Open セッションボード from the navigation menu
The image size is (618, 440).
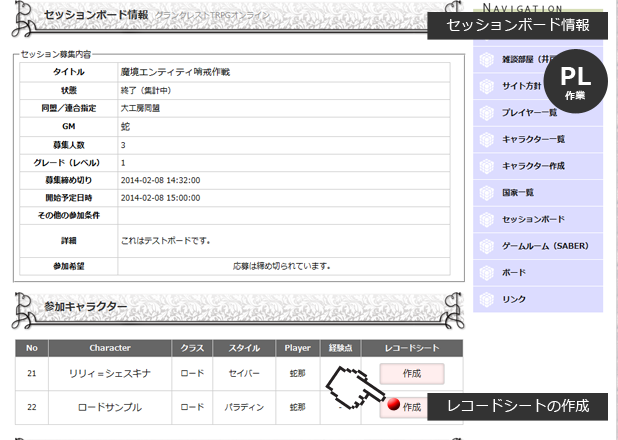click(x=533, y=219)
